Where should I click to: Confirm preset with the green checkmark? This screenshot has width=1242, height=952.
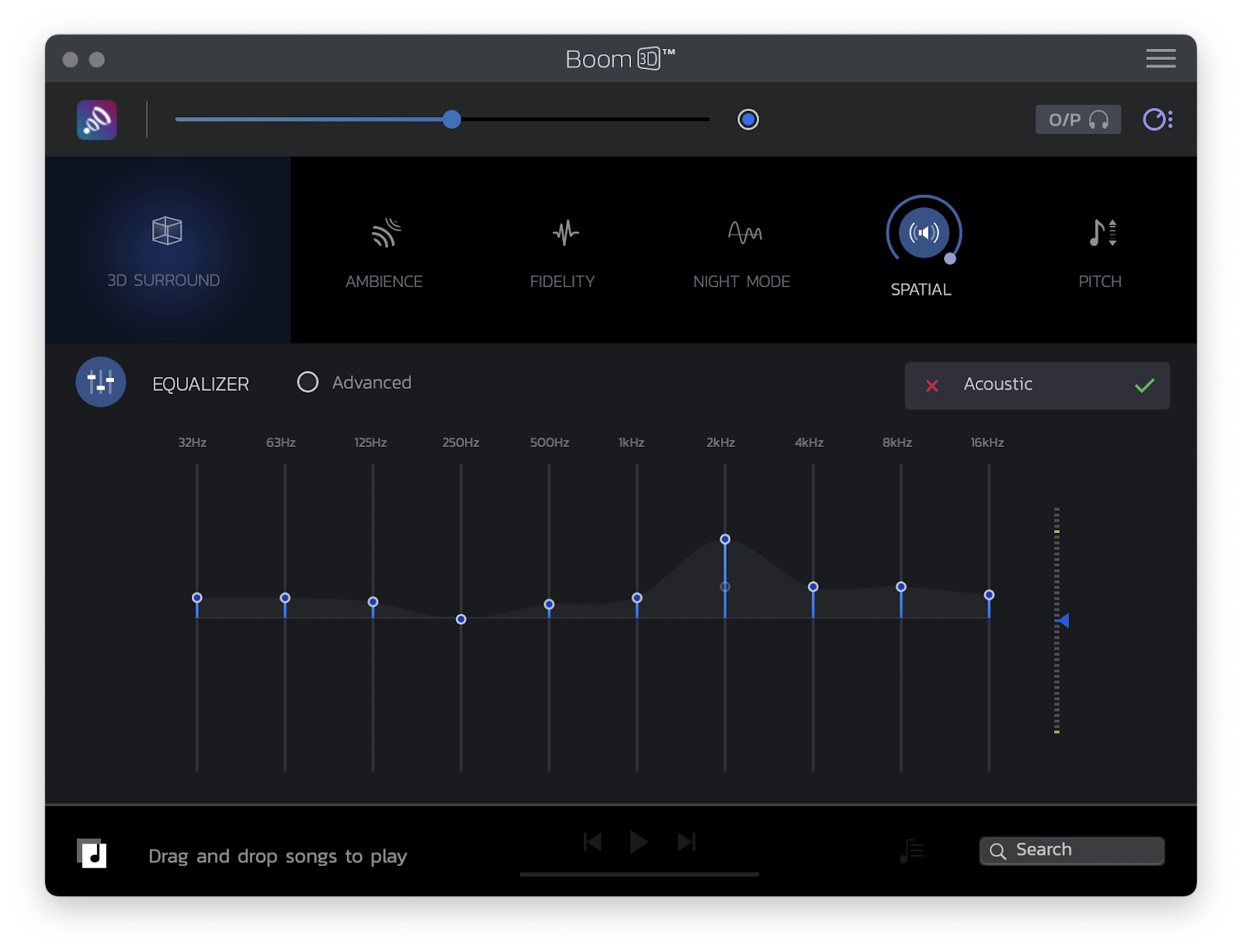tap(1144, 386)
